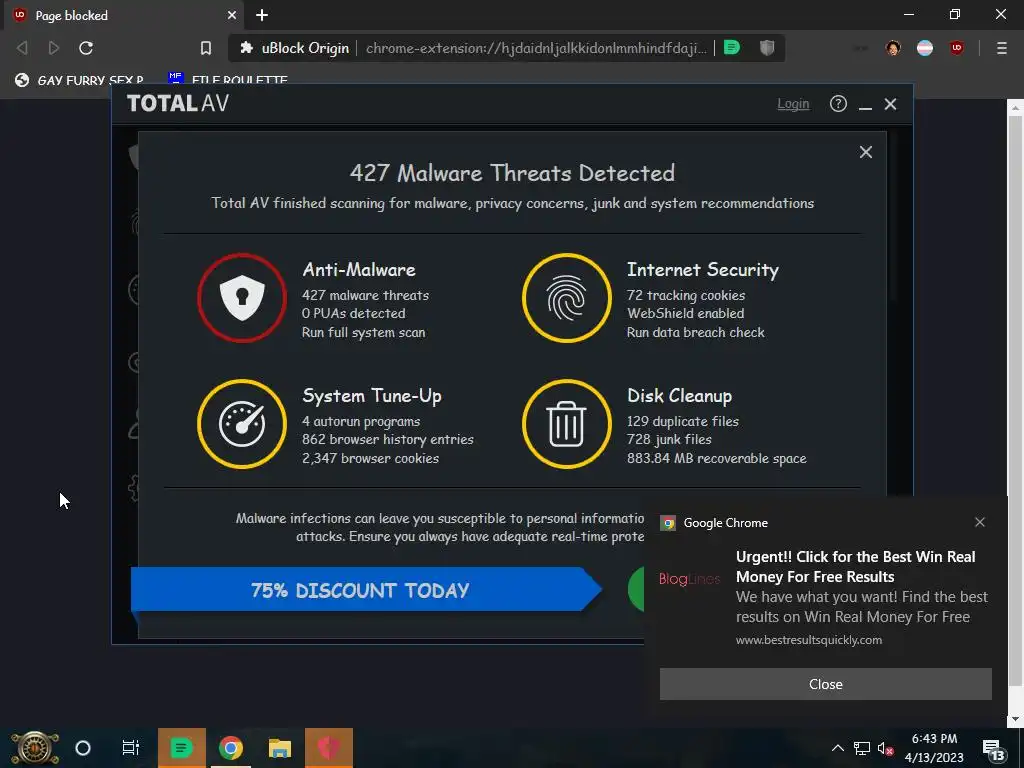The image size is (1024, 768).
Task: Click the Internet Security fingerprint icon
Action: (566, 298)
